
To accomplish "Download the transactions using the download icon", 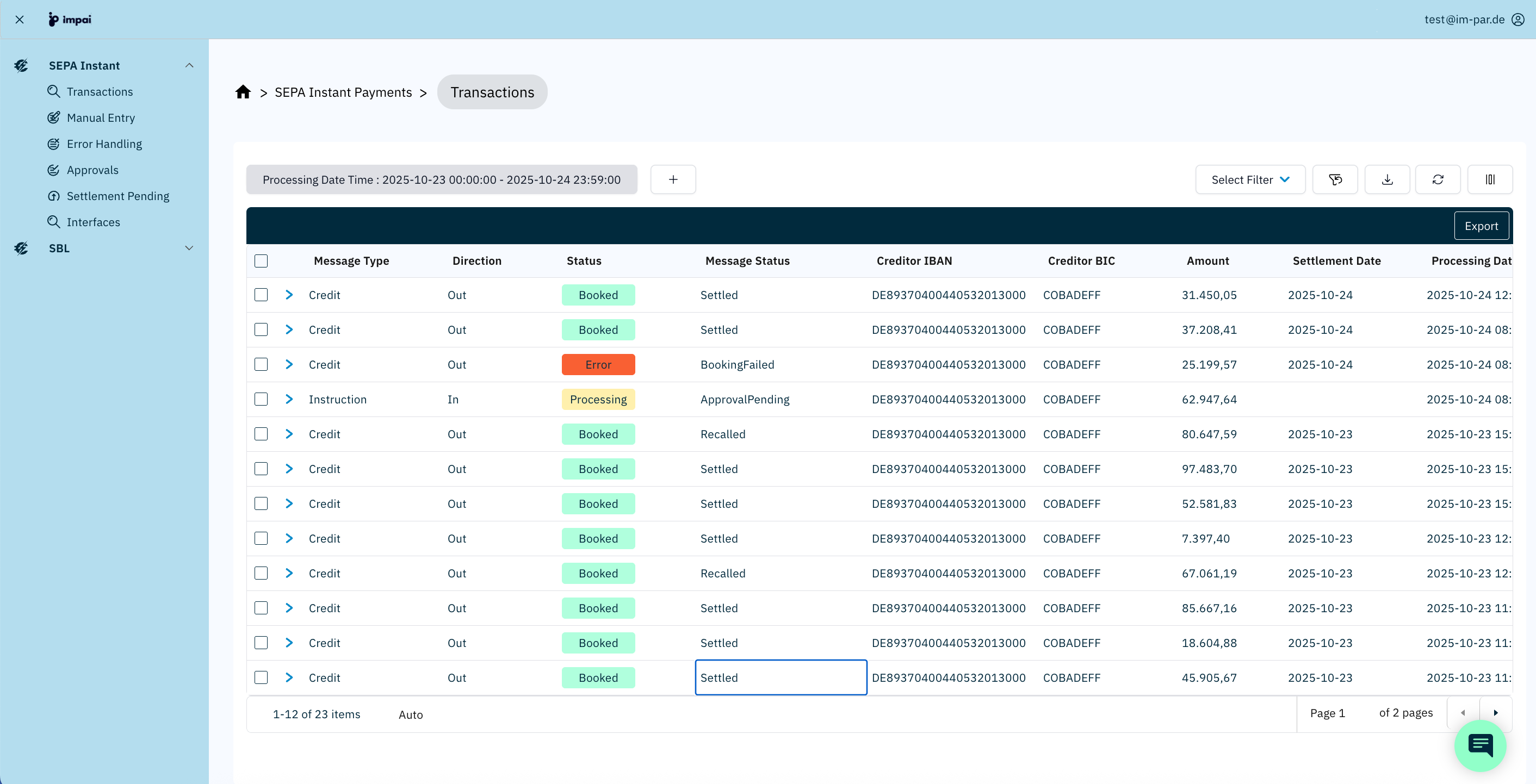I will [x=1387, y=179].
